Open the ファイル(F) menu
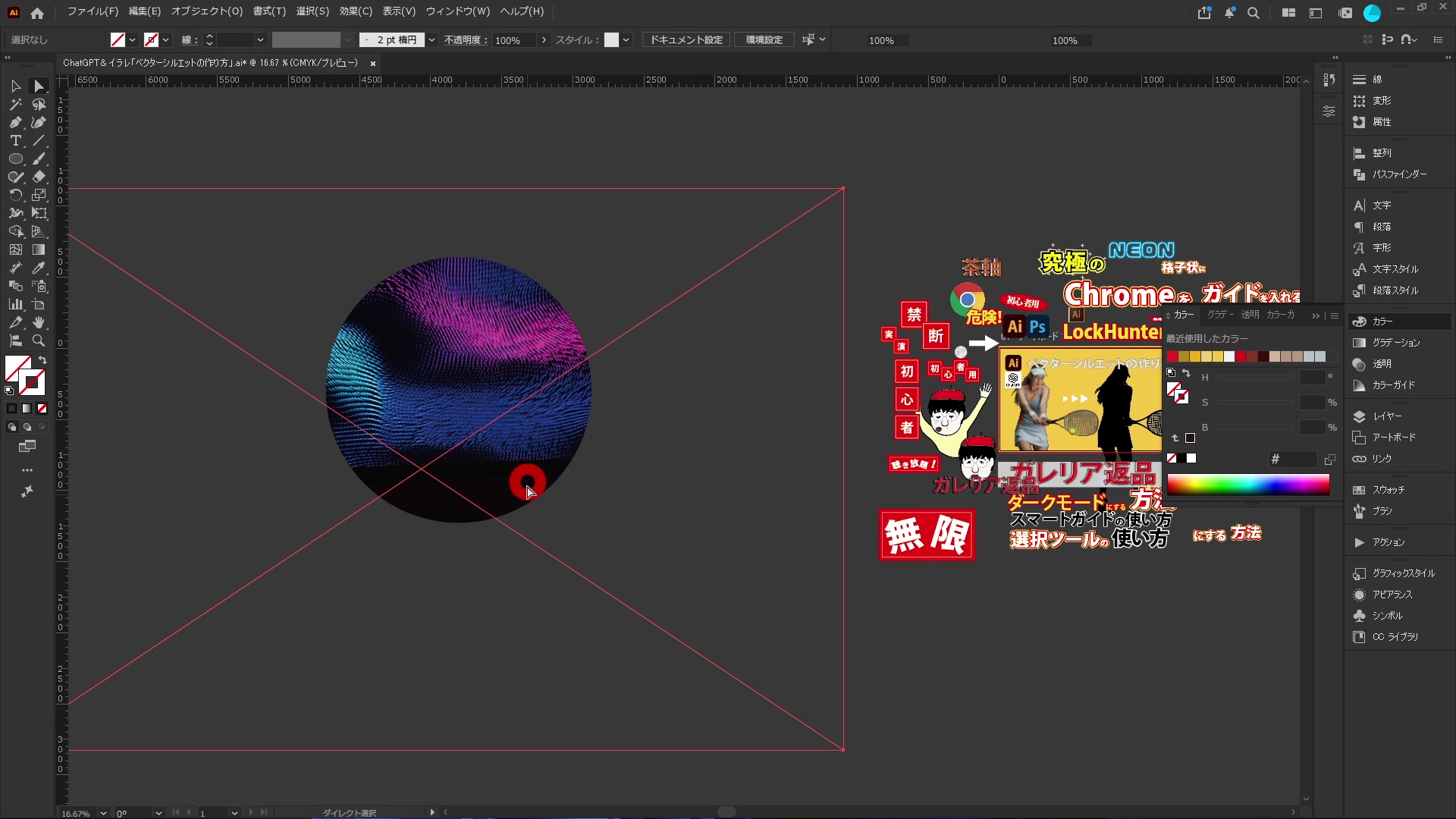The image size is (1456, 819). (x=93, y=11)
